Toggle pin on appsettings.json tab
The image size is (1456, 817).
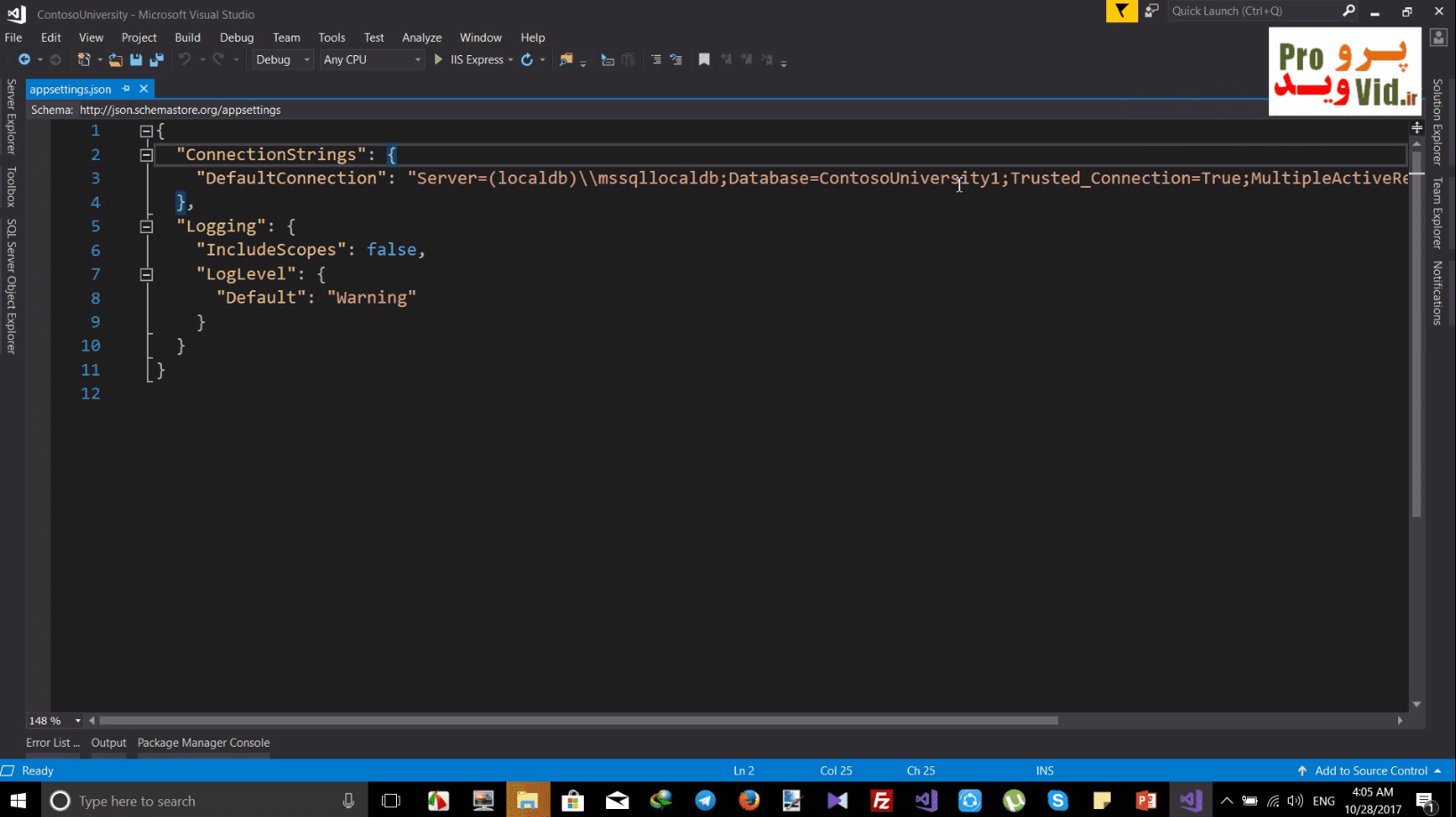pyautogui.click(x=126, y=89)
